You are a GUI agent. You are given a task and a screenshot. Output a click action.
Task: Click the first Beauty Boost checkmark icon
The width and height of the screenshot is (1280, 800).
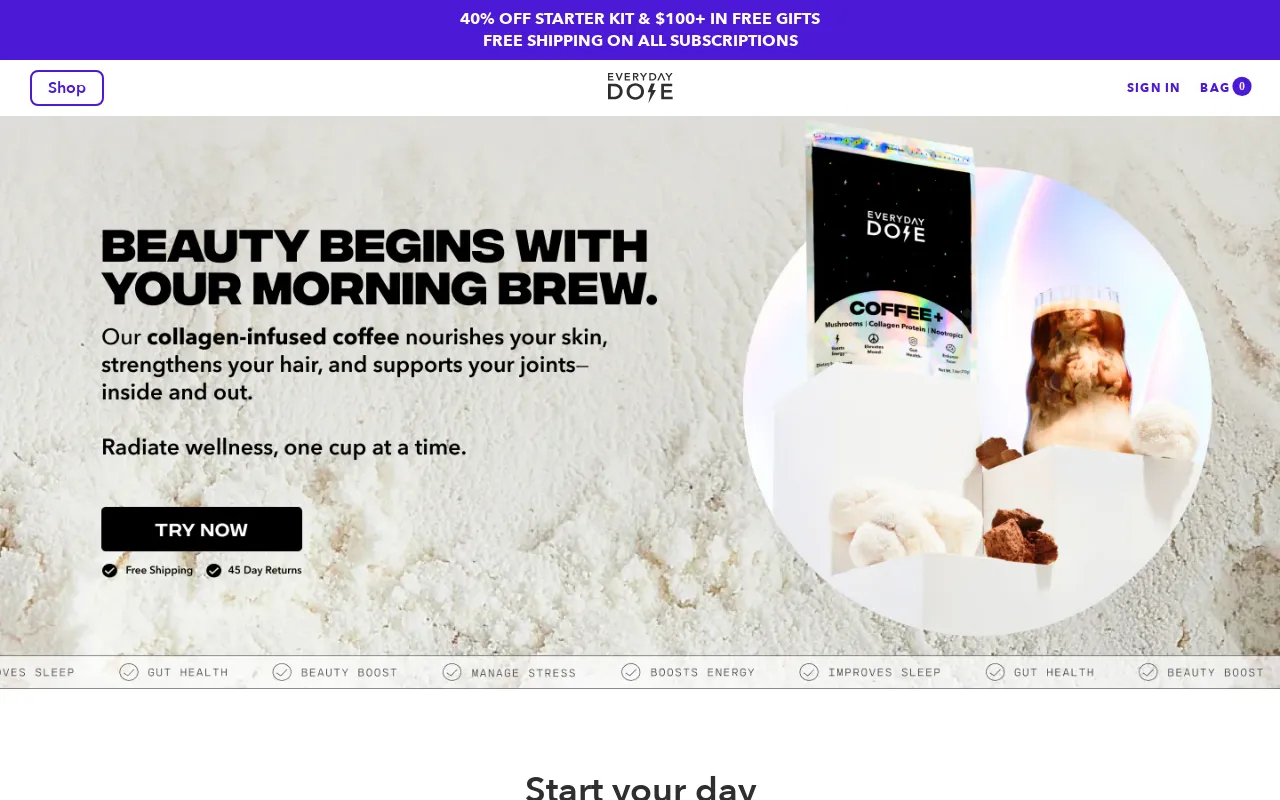[282, 672]
